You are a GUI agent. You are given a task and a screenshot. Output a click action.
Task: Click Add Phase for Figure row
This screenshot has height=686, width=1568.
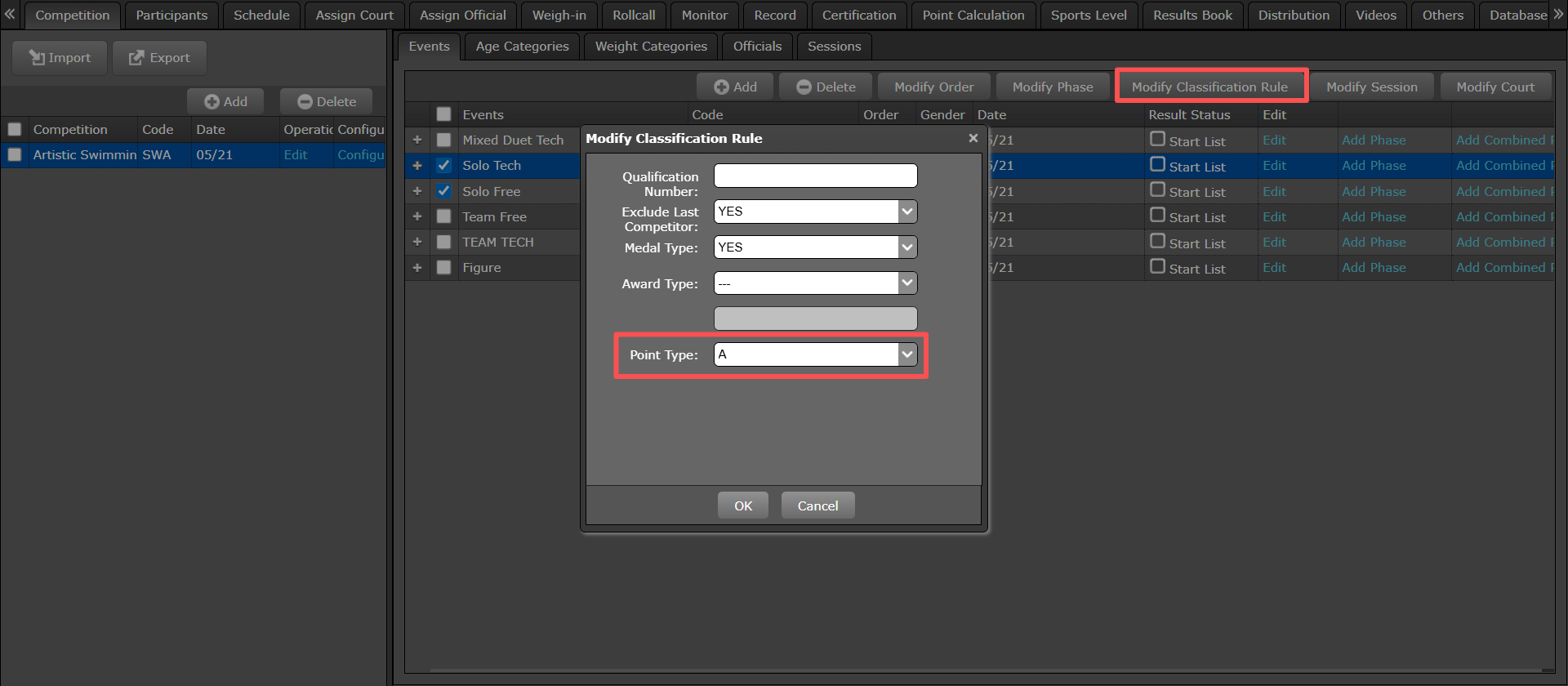pyautogui.click(x=1374, y=267)
